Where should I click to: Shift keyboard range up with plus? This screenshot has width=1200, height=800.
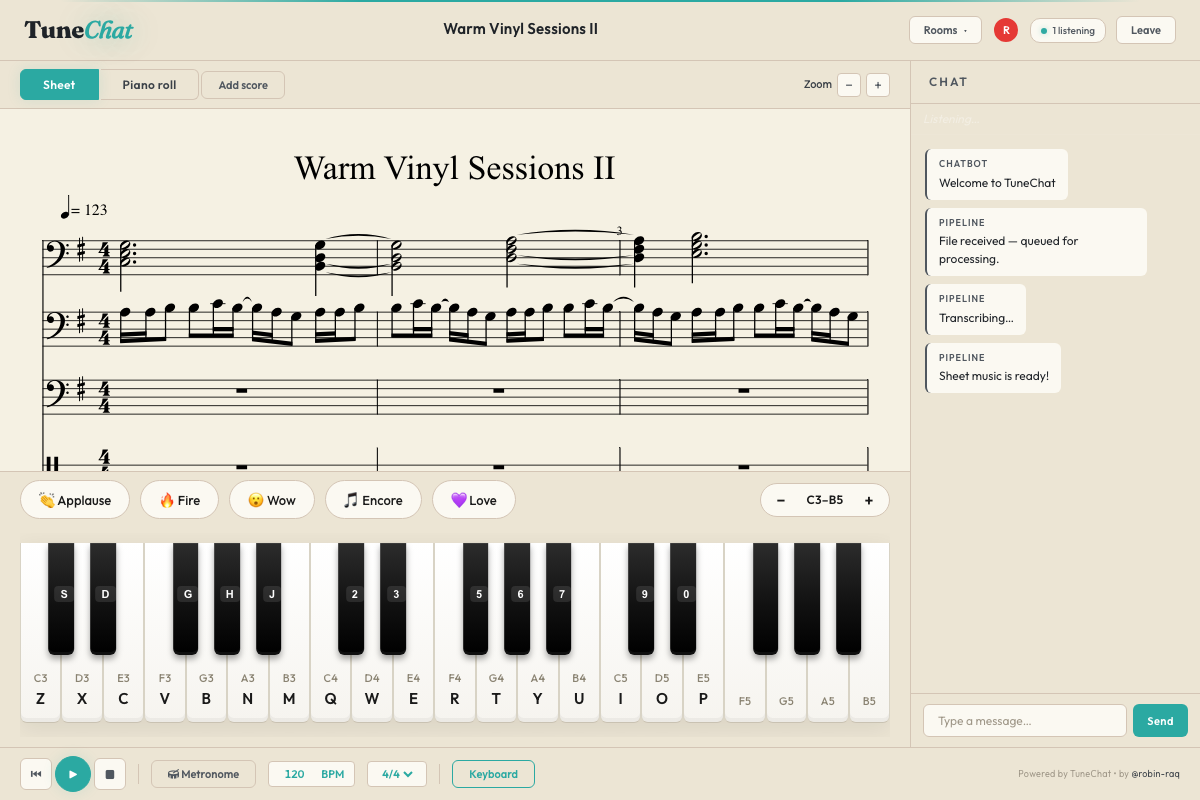click(869, 500)
